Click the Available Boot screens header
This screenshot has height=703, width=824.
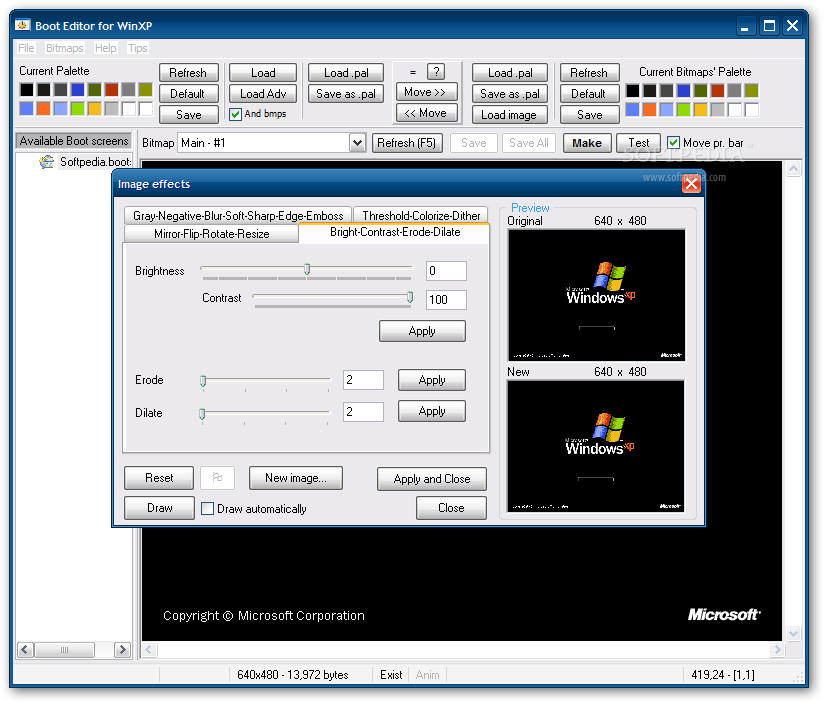tap(74, 141)
